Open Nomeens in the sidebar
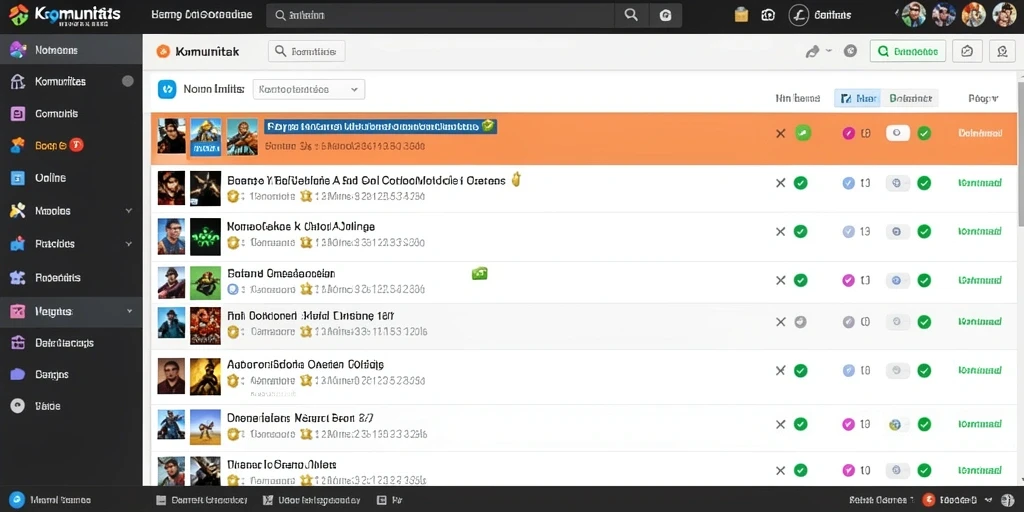1024x512 pixels. coord(71,50)
